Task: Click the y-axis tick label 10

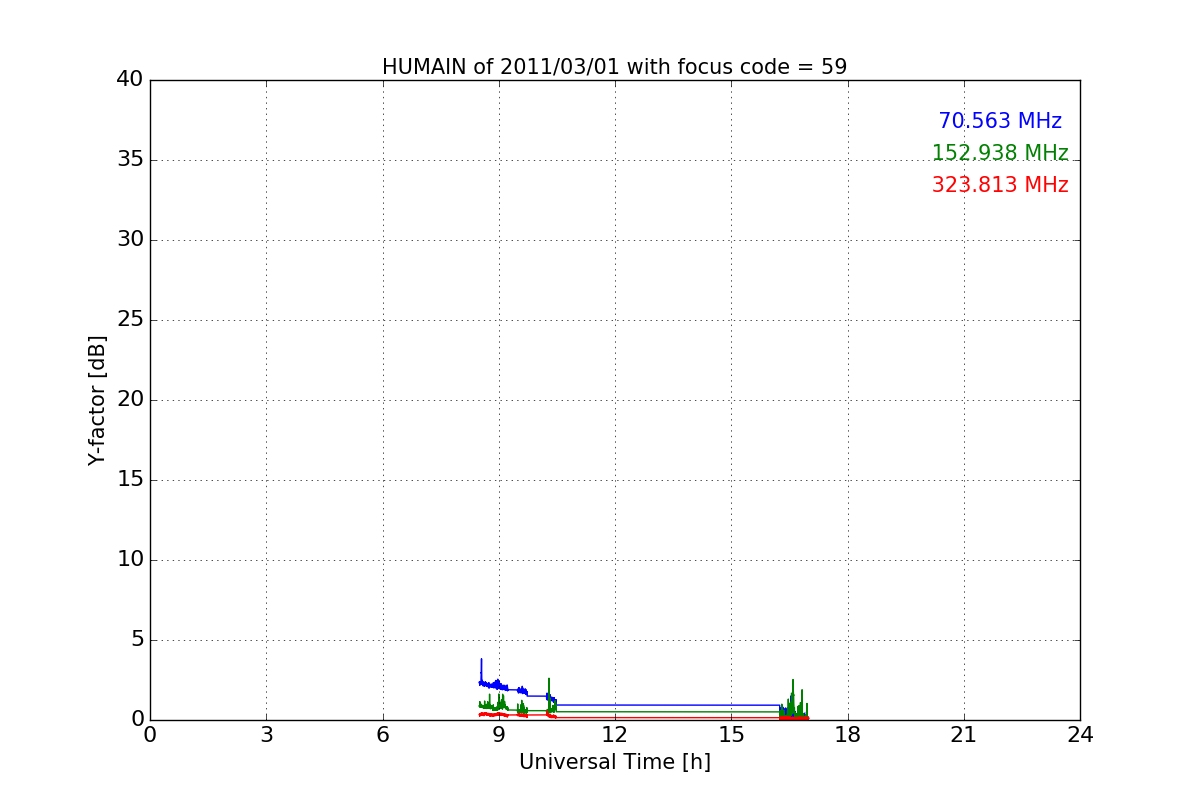Action: pos(130,560)
